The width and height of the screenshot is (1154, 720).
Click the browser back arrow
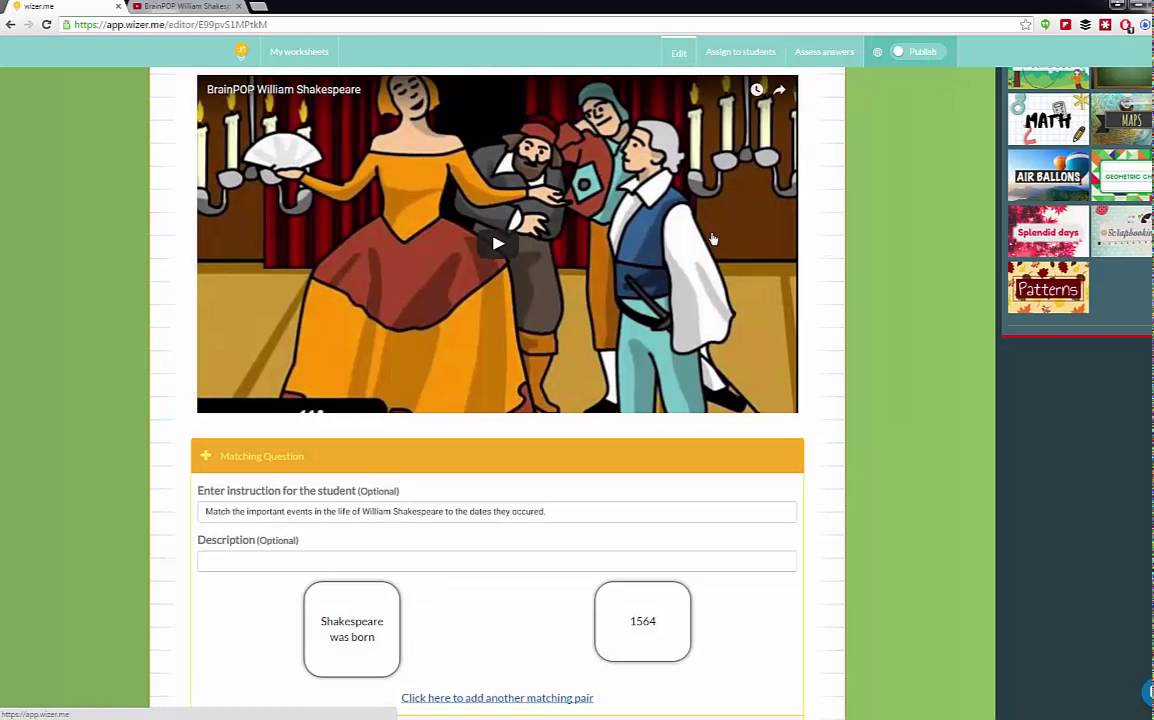point(10,24)
